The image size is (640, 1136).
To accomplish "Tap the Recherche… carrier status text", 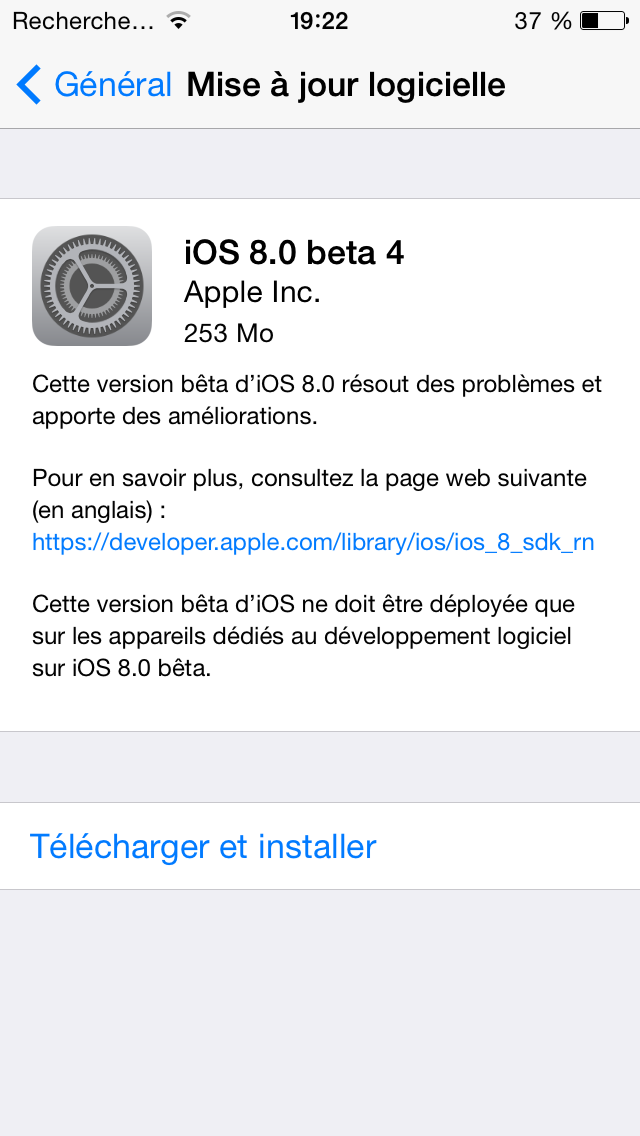I will 83,21.
